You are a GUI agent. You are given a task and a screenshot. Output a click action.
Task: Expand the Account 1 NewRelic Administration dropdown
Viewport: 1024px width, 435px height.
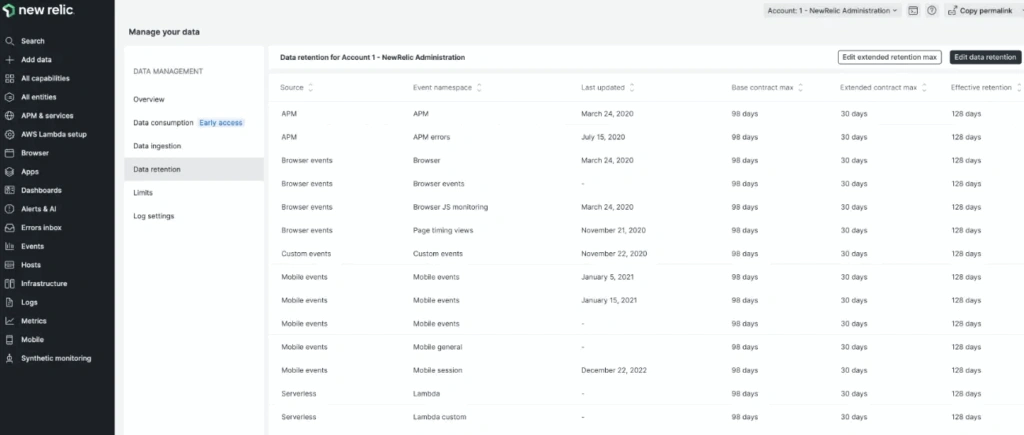point(832,10)
